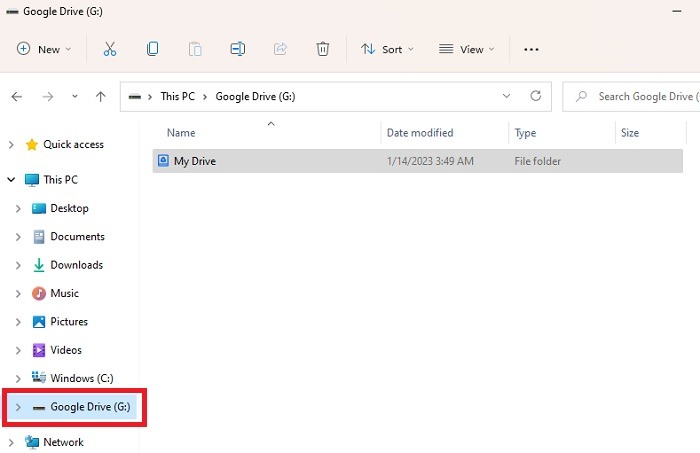Viewport: 700px width, 453px height.
Task: Click the This PC monitor icon
Action: point(32,180)
